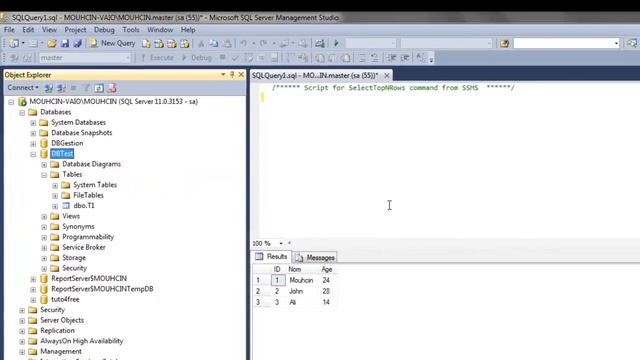Viewport: 640px width, 360px height.
Task: Open the Window menu
Action: tap(160, 30)
